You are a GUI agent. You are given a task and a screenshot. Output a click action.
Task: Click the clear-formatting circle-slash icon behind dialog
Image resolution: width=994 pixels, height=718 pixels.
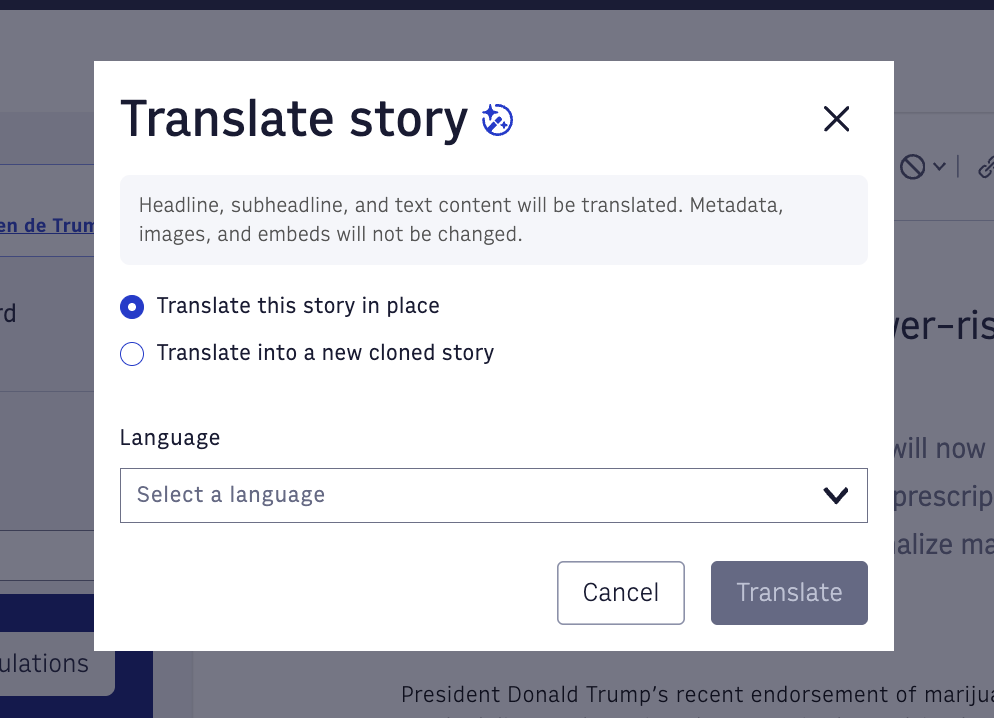coord(912,167)
